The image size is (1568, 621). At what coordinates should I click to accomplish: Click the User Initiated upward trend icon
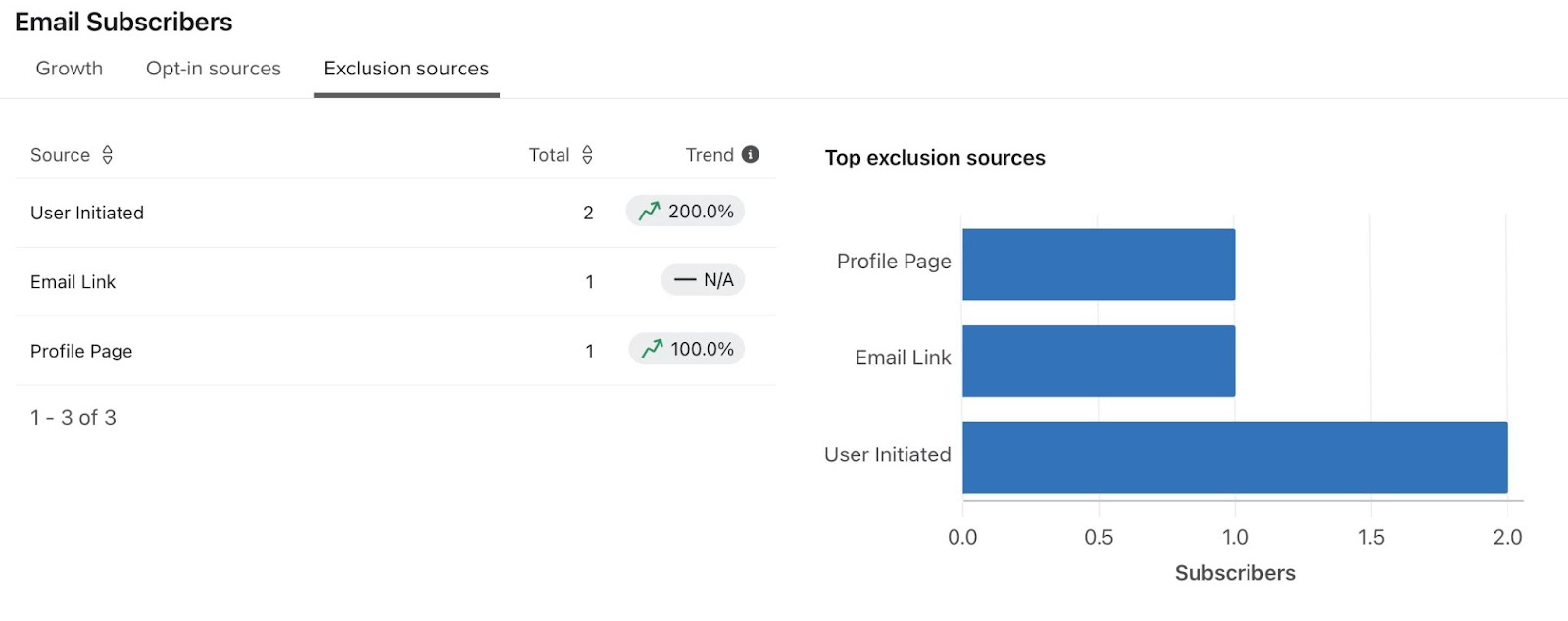point(649,212)
